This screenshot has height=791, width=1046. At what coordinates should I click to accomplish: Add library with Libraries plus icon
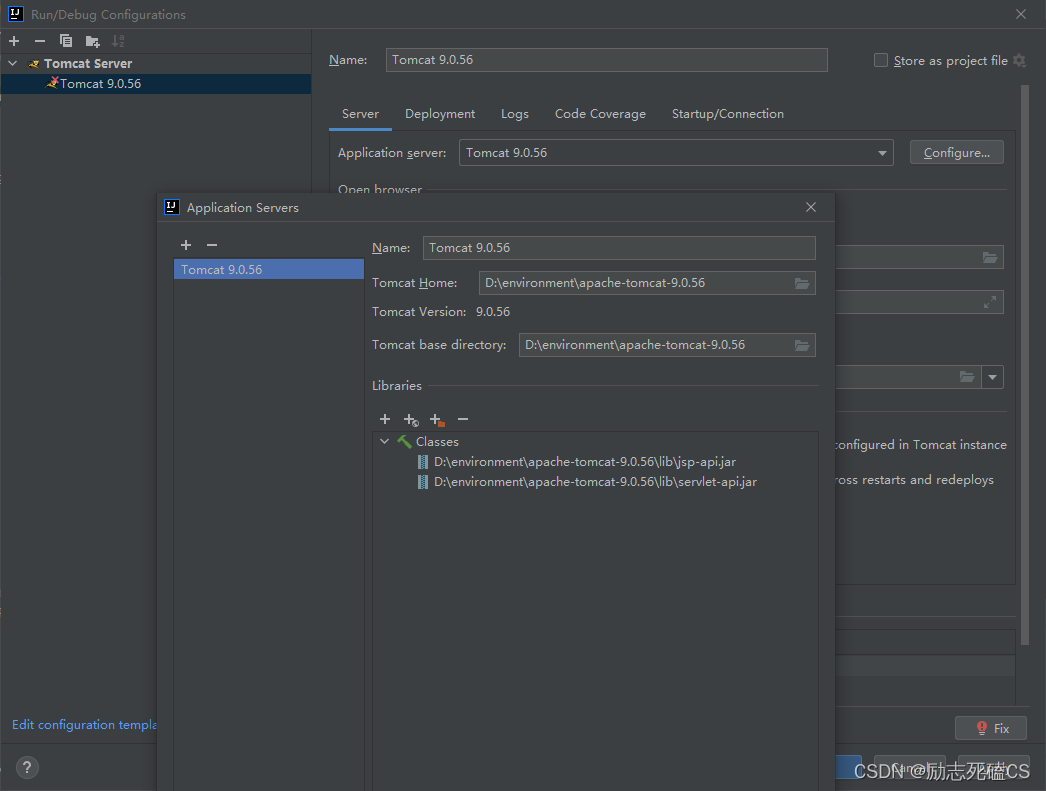tap(385, 419)
